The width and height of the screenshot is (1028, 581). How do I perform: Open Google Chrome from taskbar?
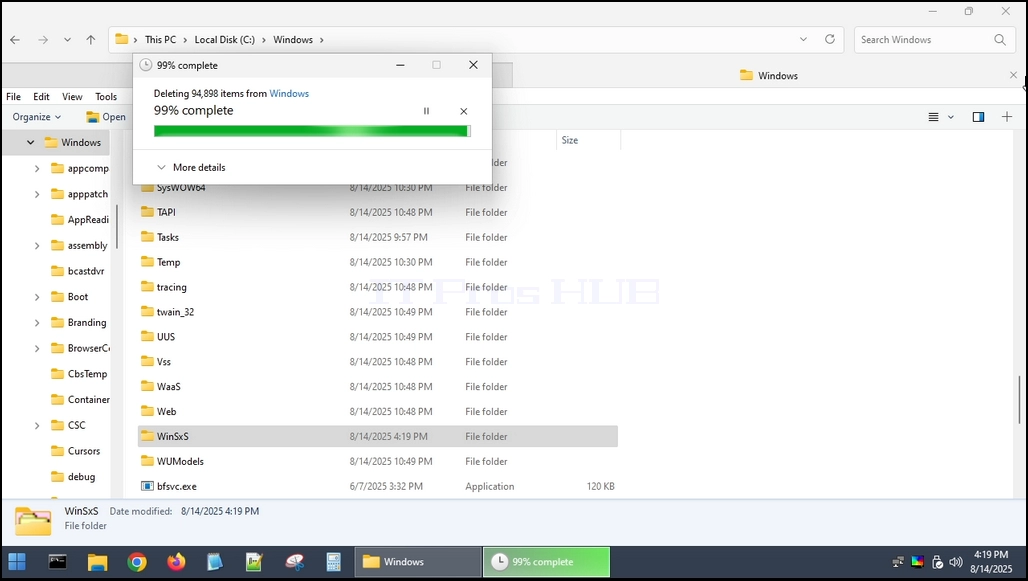point(137,562)
